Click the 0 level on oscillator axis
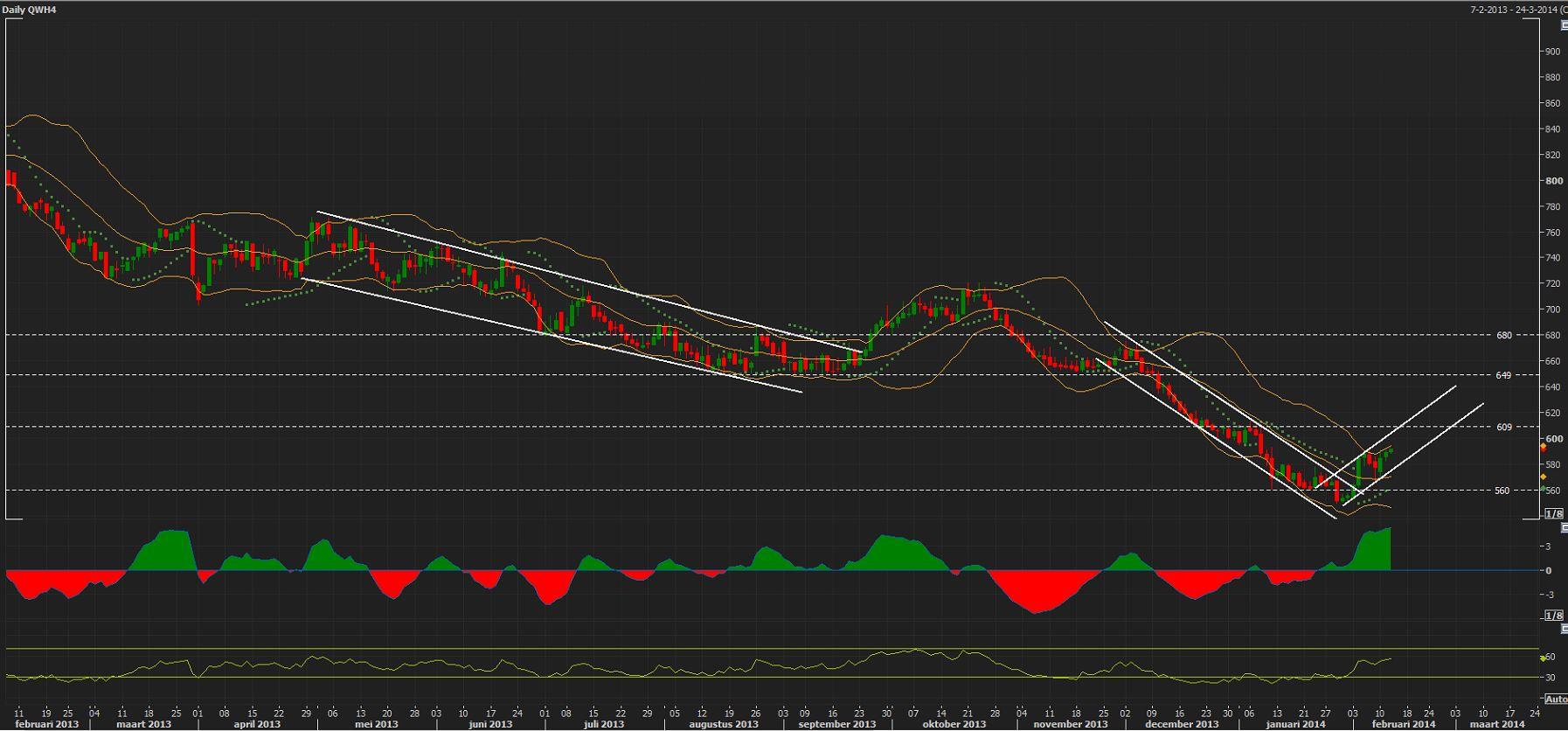Image resolution: width=1568 pixels, height=731 pixels. [1549, 570]
